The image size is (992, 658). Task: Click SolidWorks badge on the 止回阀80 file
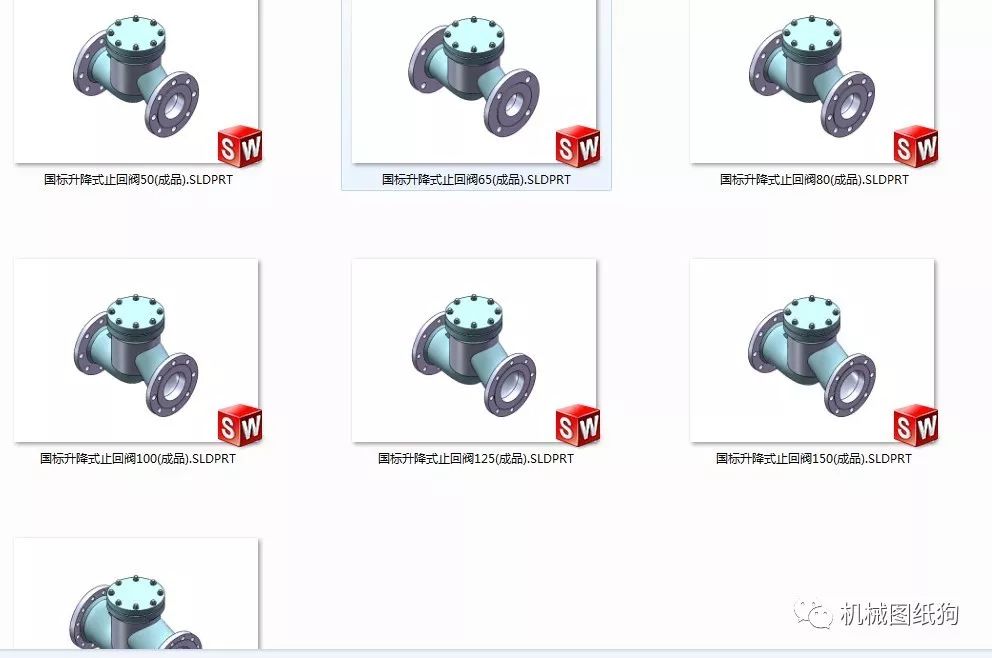[x=915, y=147]
